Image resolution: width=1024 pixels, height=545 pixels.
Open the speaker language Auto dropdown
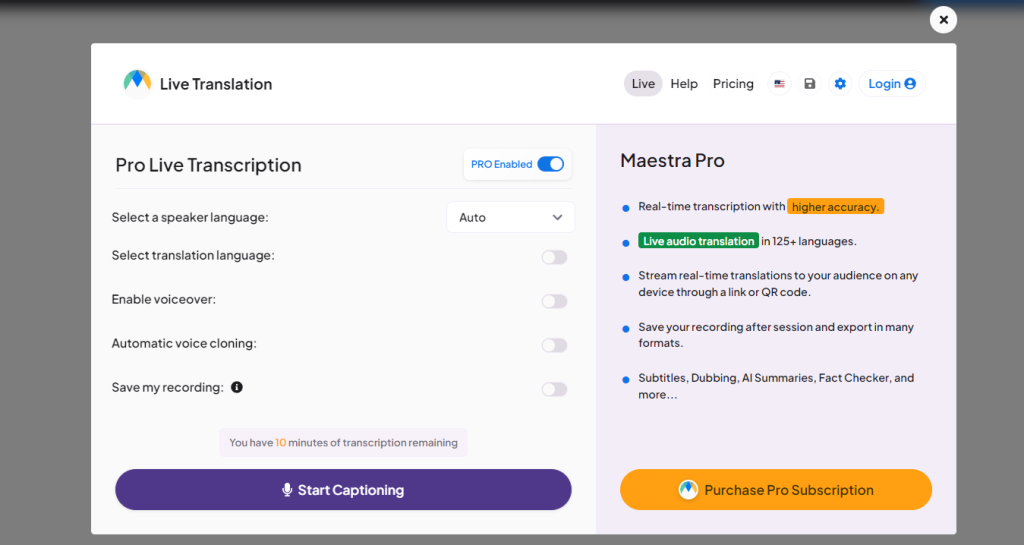[x=510, y=217]
